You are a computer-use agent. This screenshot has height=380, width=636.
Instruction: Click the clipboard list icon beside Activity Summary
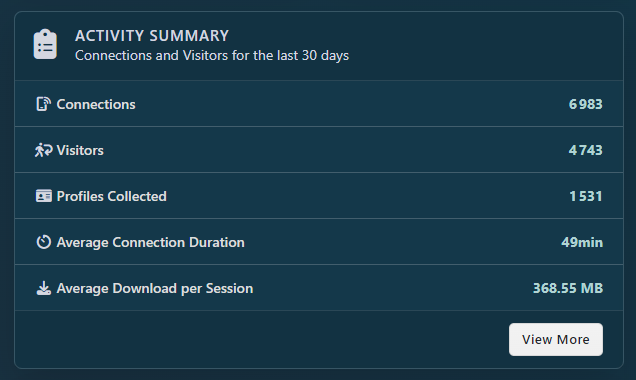pos(45,44)
